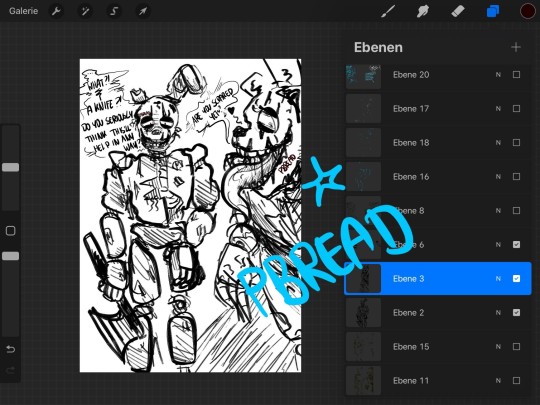Select the Ebene 11 layer name

[411, 381]
